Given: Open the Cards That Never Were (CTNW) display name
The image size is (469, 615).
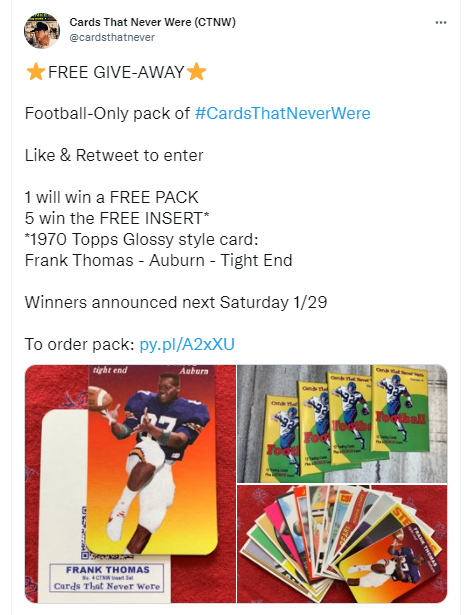Looking at the screenshot, I should pyautogui.click(x=153, y=22).
